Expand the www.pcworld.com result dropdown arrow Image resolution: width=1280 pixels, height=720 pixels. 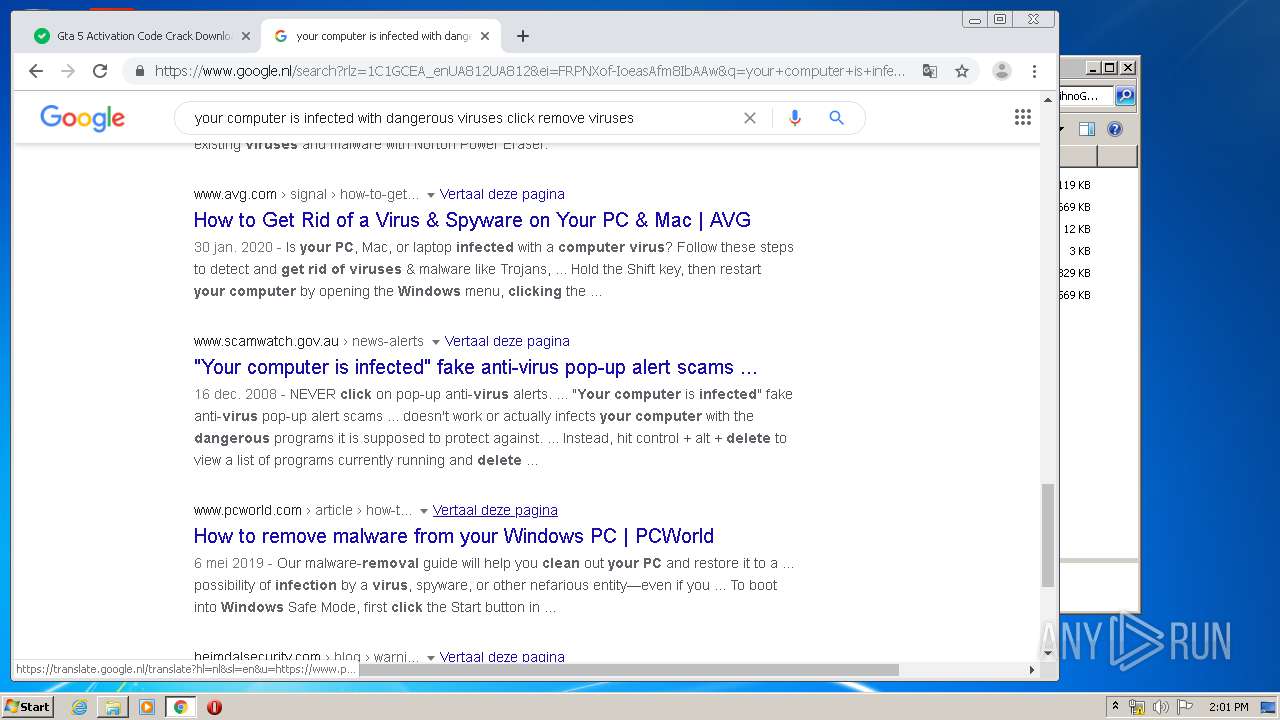[424, 511]
